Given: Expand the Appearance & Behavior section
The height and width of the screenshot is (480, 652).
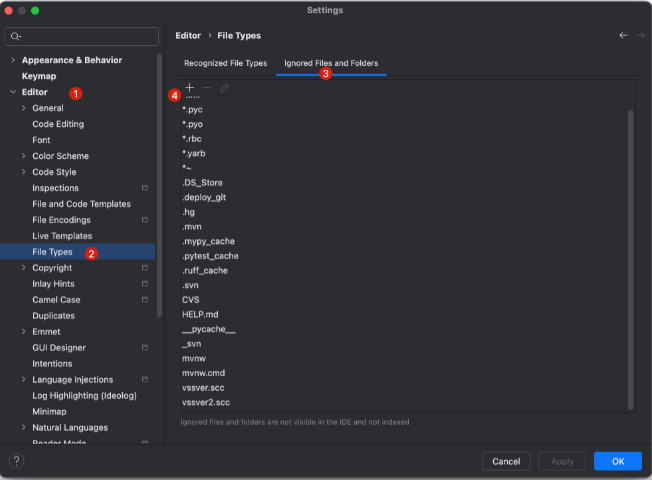Looking at the screenshot, I should tap(12, 60).
